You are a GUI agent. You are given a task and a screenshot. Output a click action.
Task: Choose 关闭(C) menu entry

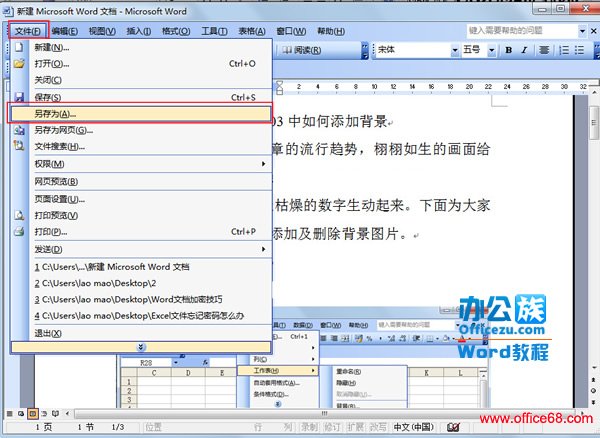click(141, 80)
